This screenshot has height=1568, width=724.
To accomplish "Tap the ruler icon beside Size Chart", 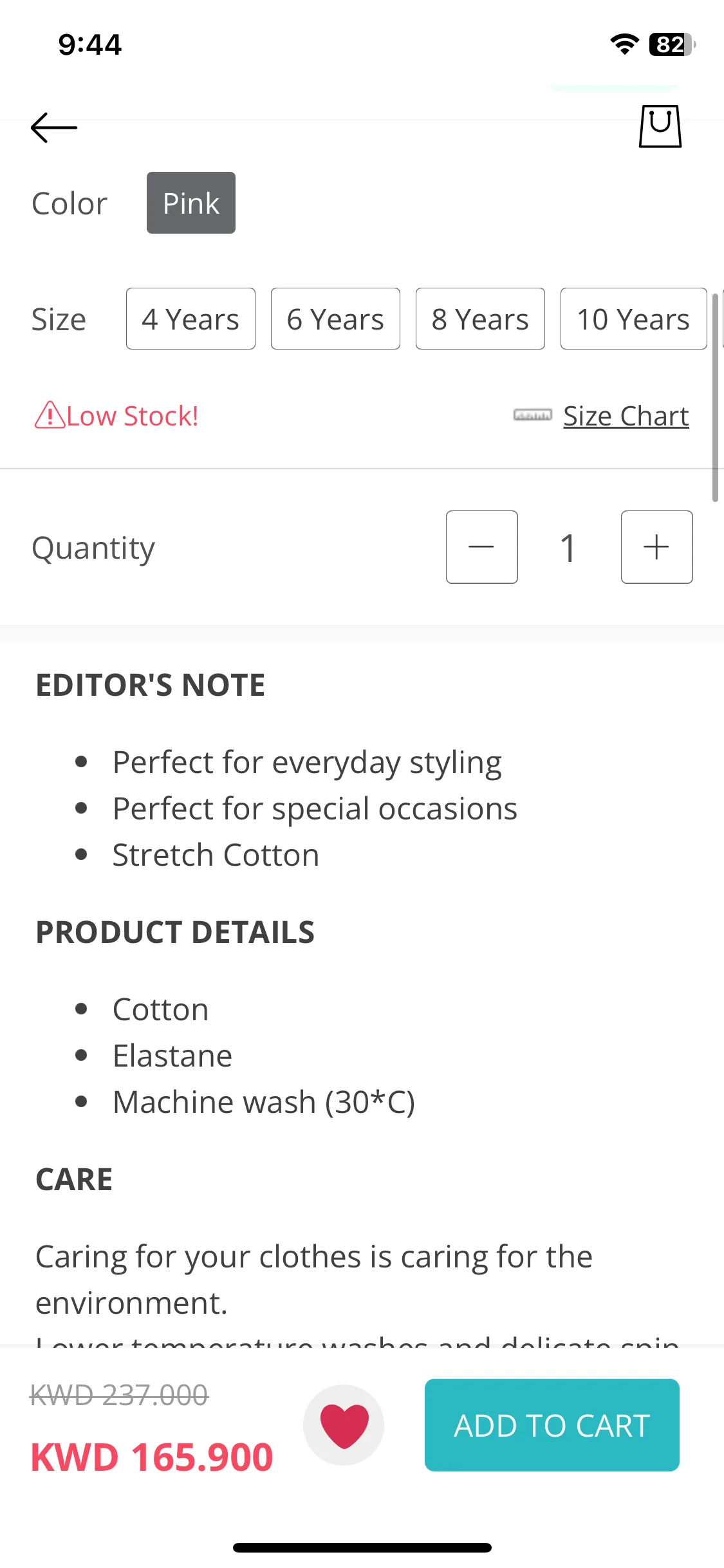I will [x=532, y=415].
